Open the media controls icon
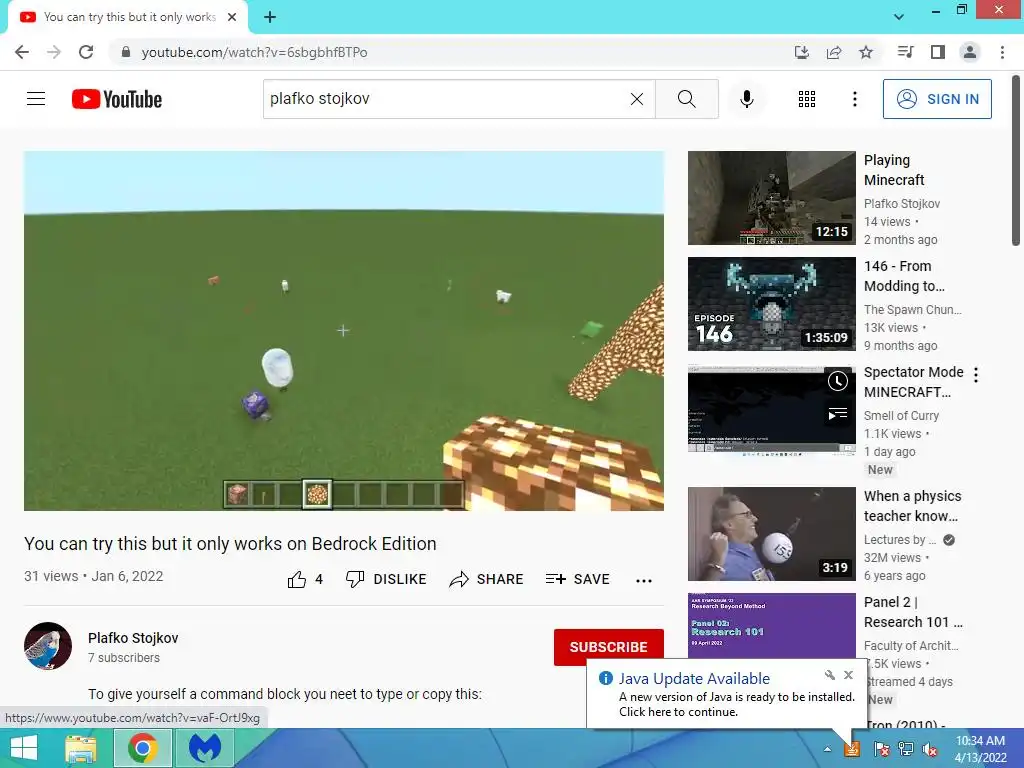The image size is (1024, 768). [905, 52]
